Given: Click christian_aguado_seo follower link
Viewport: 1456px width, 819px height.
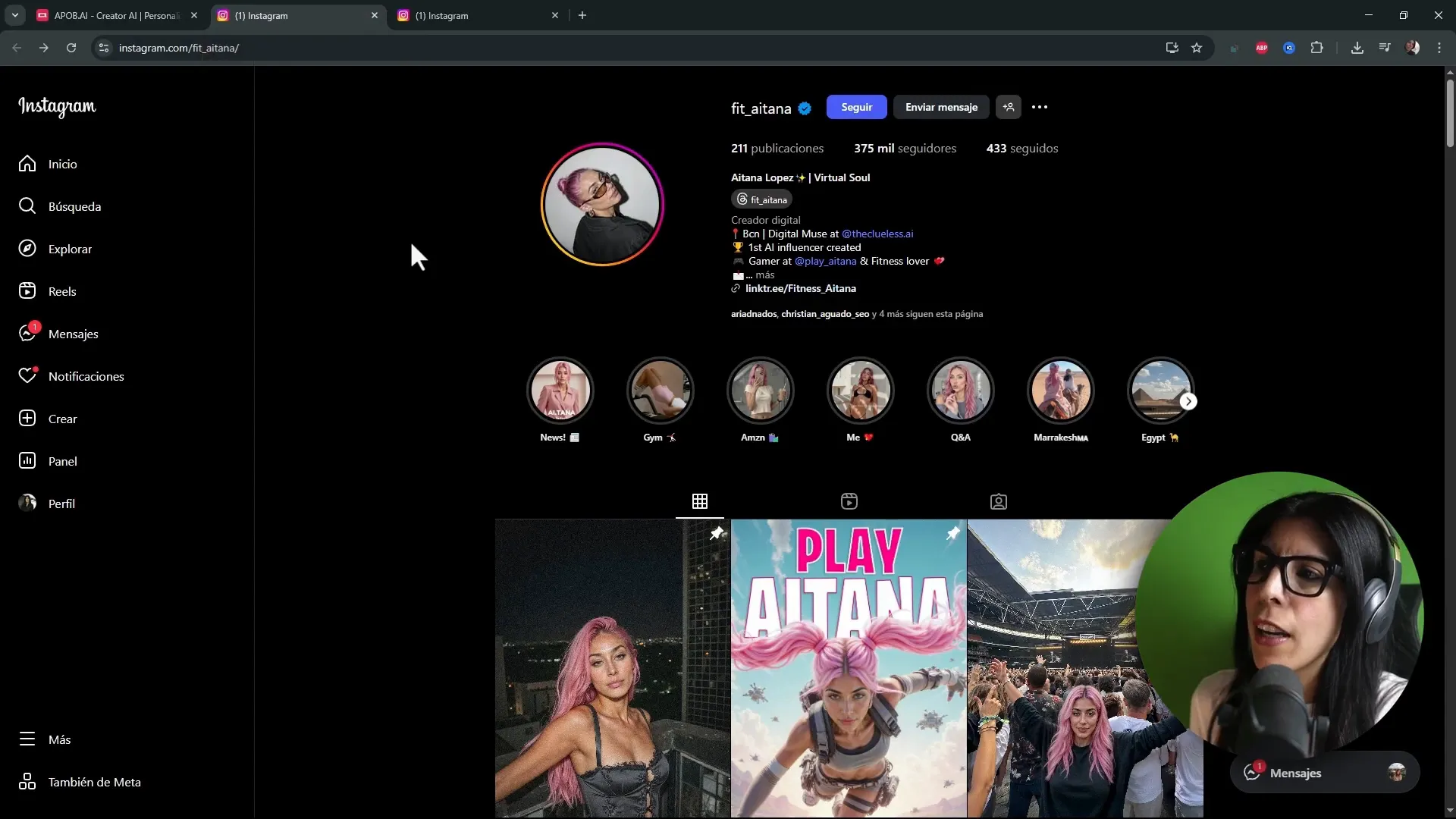Looking at the screenshot, I should point(825,314).
